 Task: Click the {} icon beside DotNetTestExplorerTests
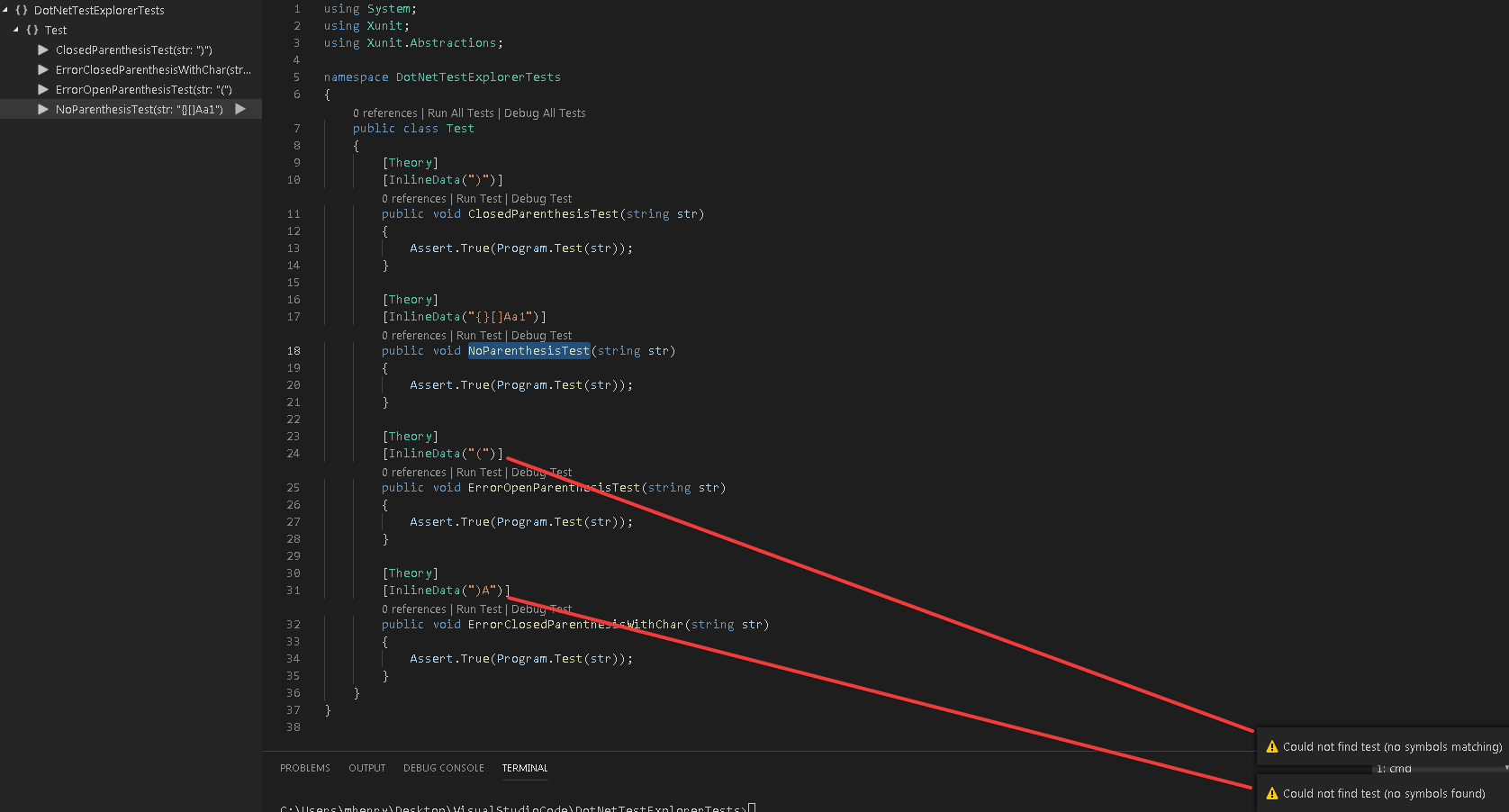(22, 10)
